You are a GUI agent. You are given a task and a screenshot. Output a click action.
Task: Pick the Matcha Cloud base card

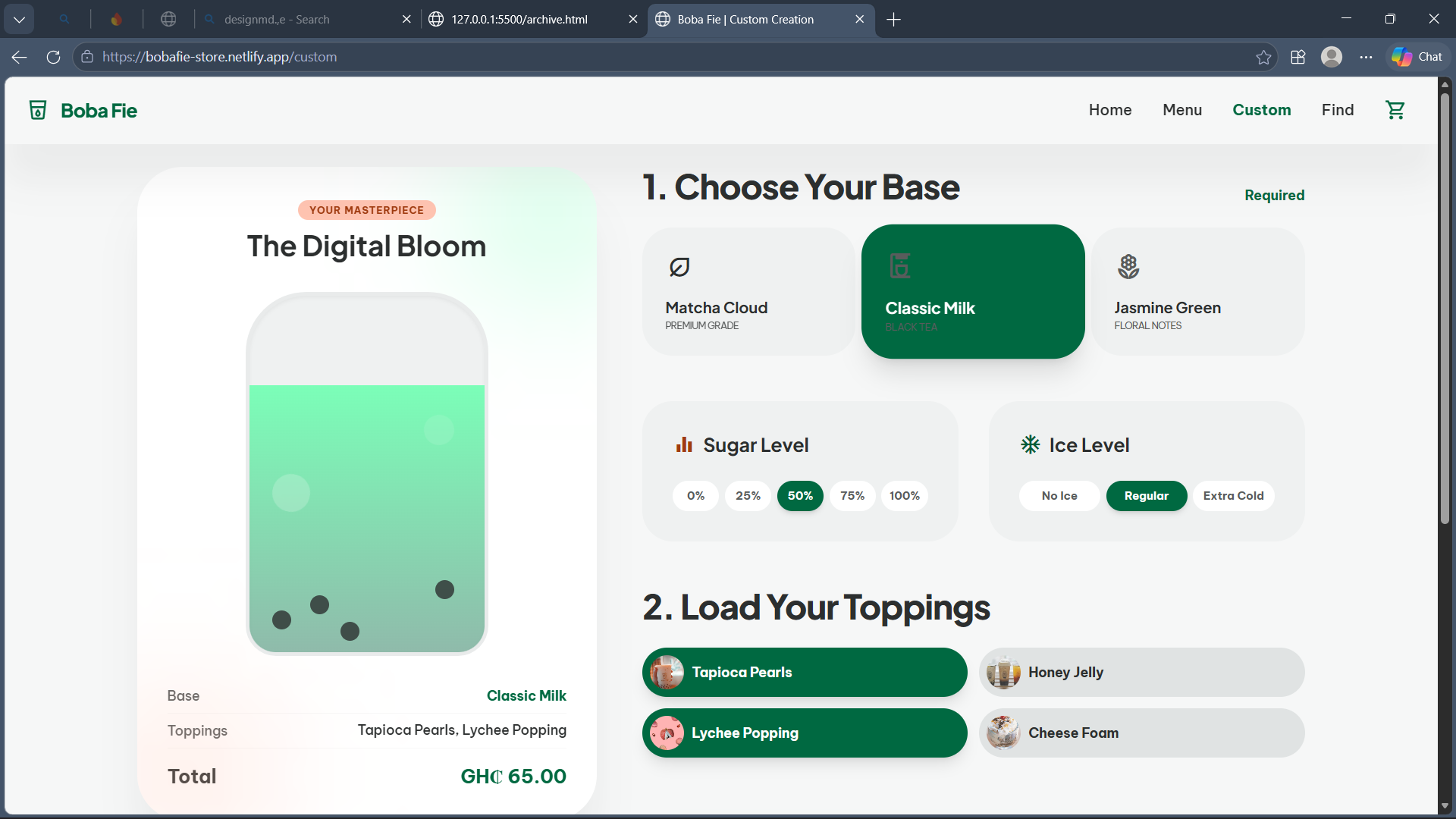pos(748,292)
